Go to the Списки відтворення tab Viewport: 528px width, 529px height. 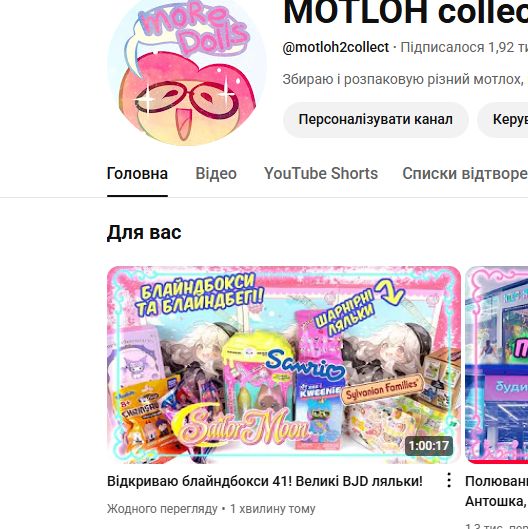pyautogui.click(x=465, y=174)
